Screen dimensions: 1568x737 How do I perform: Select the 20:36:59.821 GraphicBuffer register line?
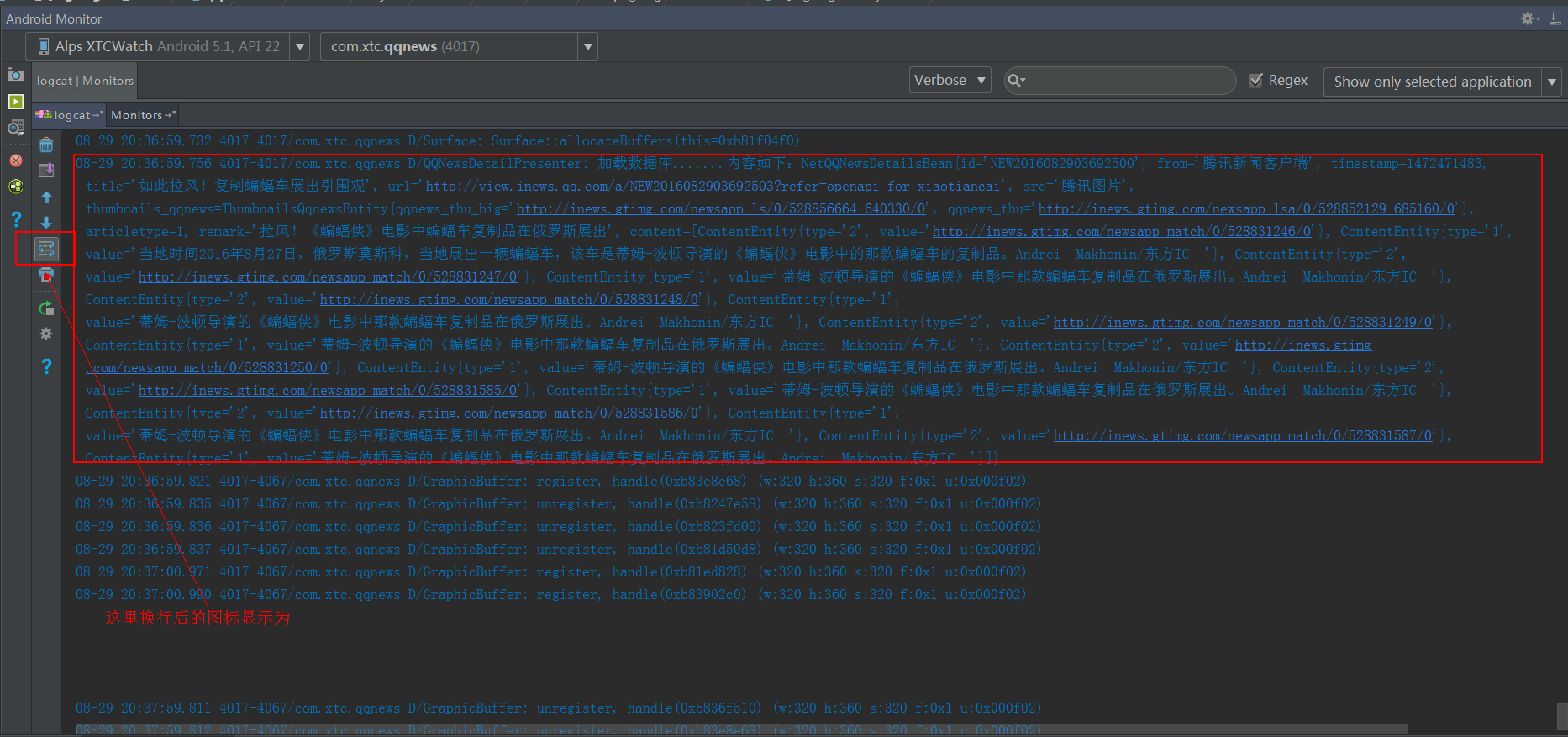pos(550,482)
